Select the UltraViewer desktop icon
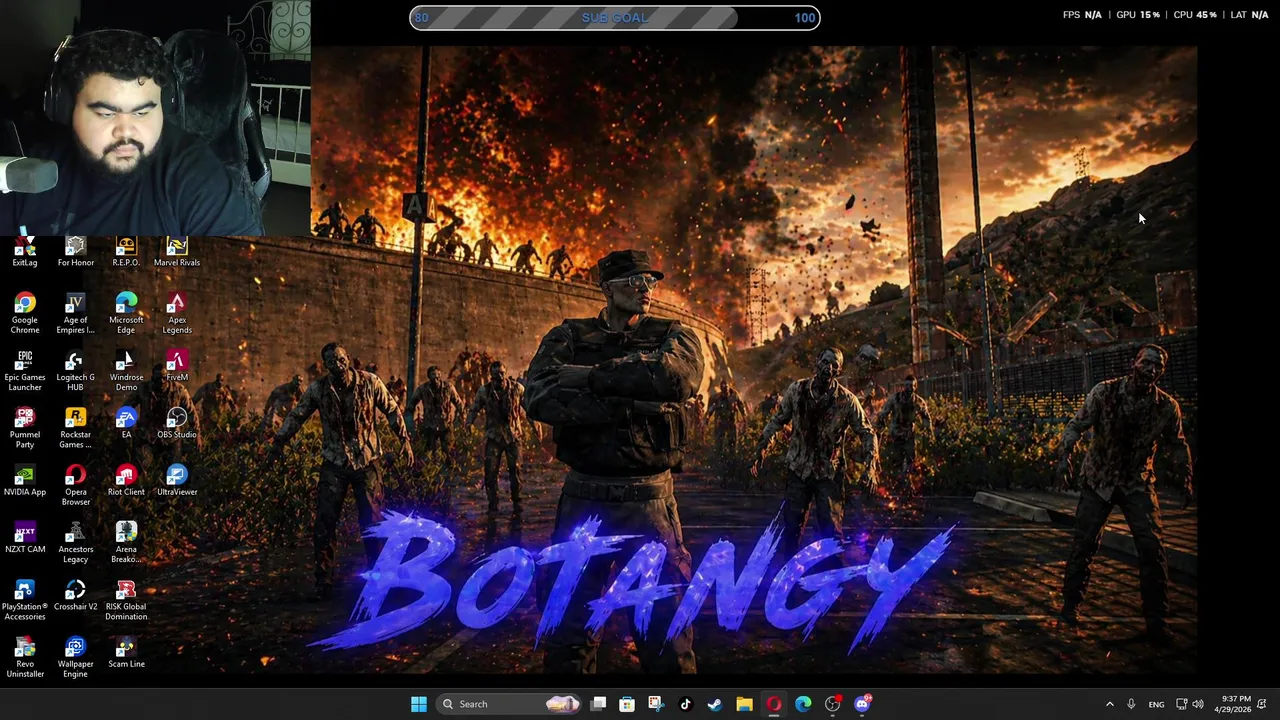The image size is (1280, 720). coord(177,480)
